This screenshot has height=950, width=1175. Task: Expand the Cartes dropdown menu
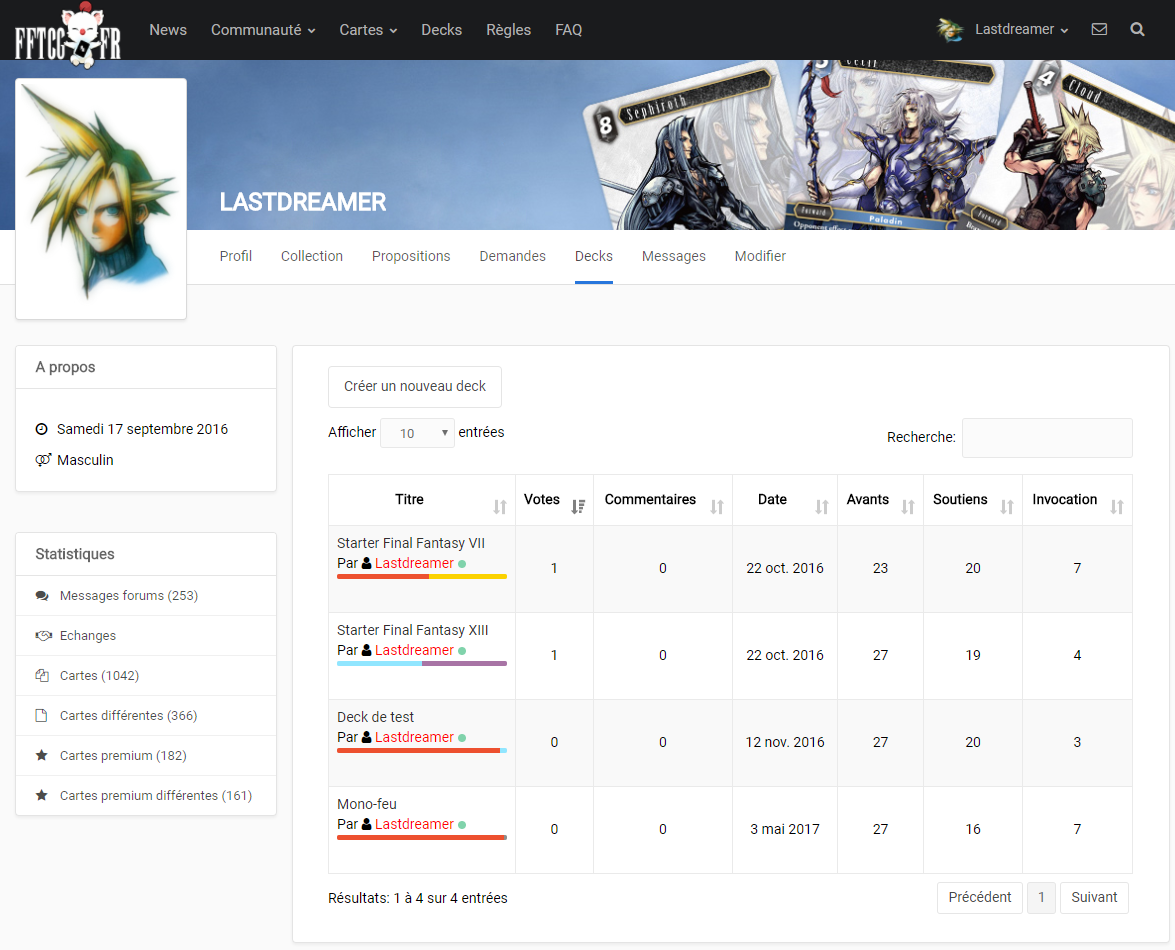pyautogui.click(x=368, y=30)
